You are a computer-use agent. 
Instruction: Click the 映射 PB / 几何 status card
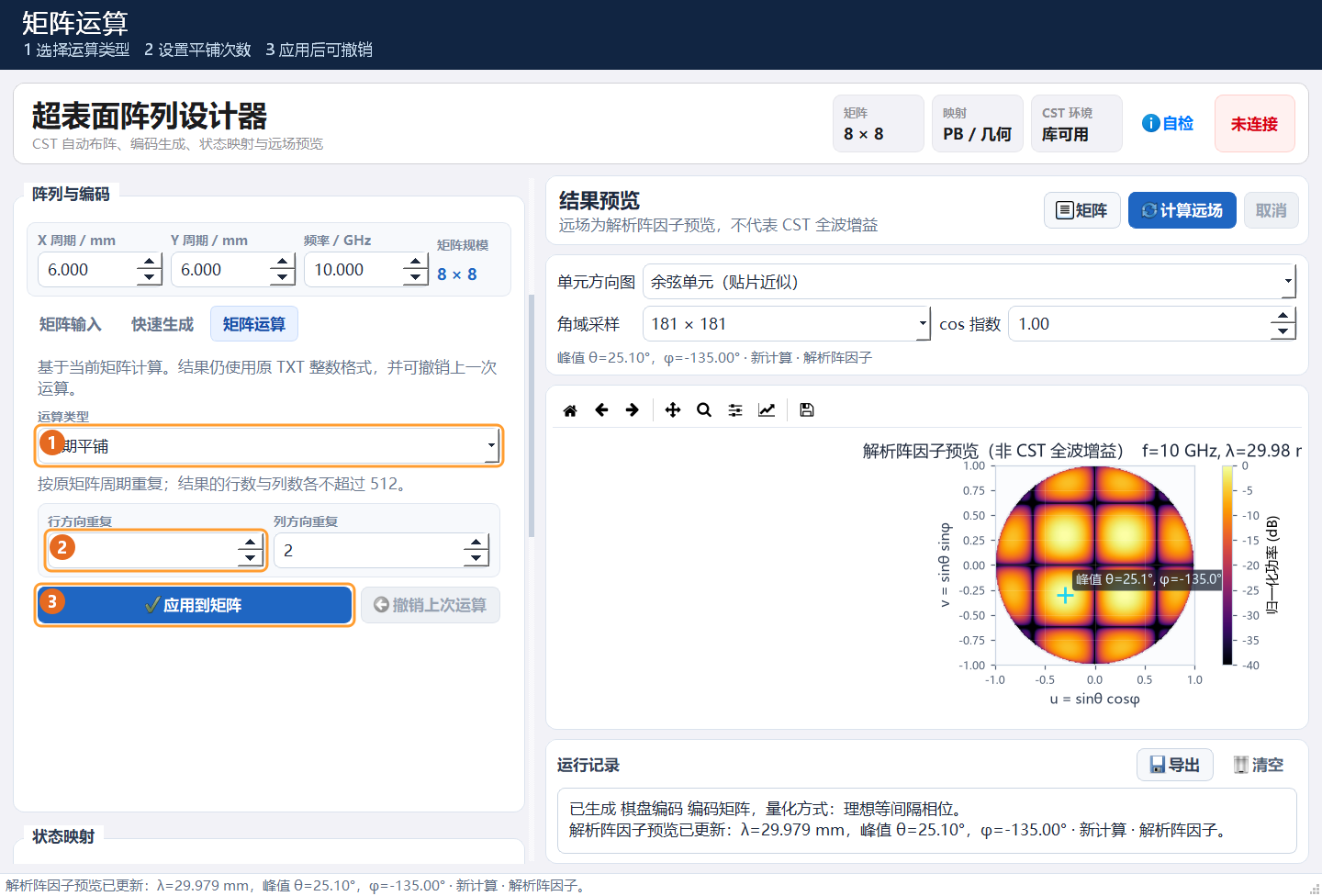click(x=977, y=124)
